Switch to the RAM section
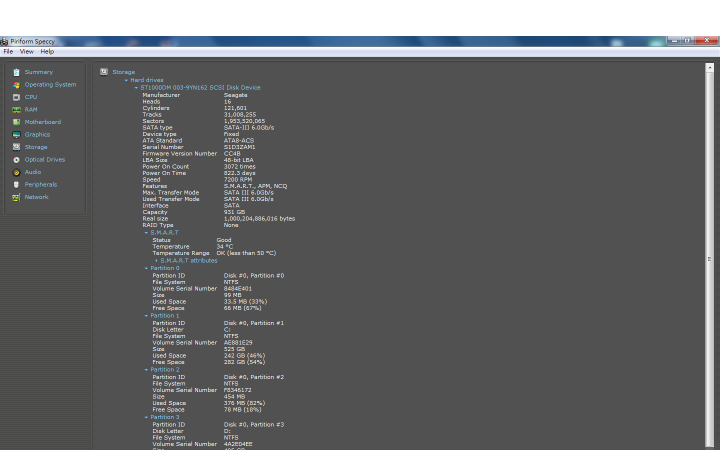The image size is (720, 450). (31, 109)
